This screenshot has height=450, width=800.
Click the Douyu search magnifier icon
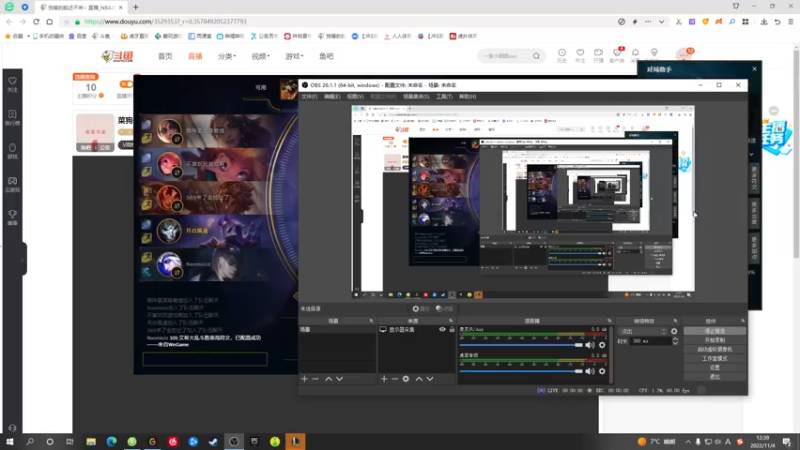pyautogui.click(x=536, y=56)
